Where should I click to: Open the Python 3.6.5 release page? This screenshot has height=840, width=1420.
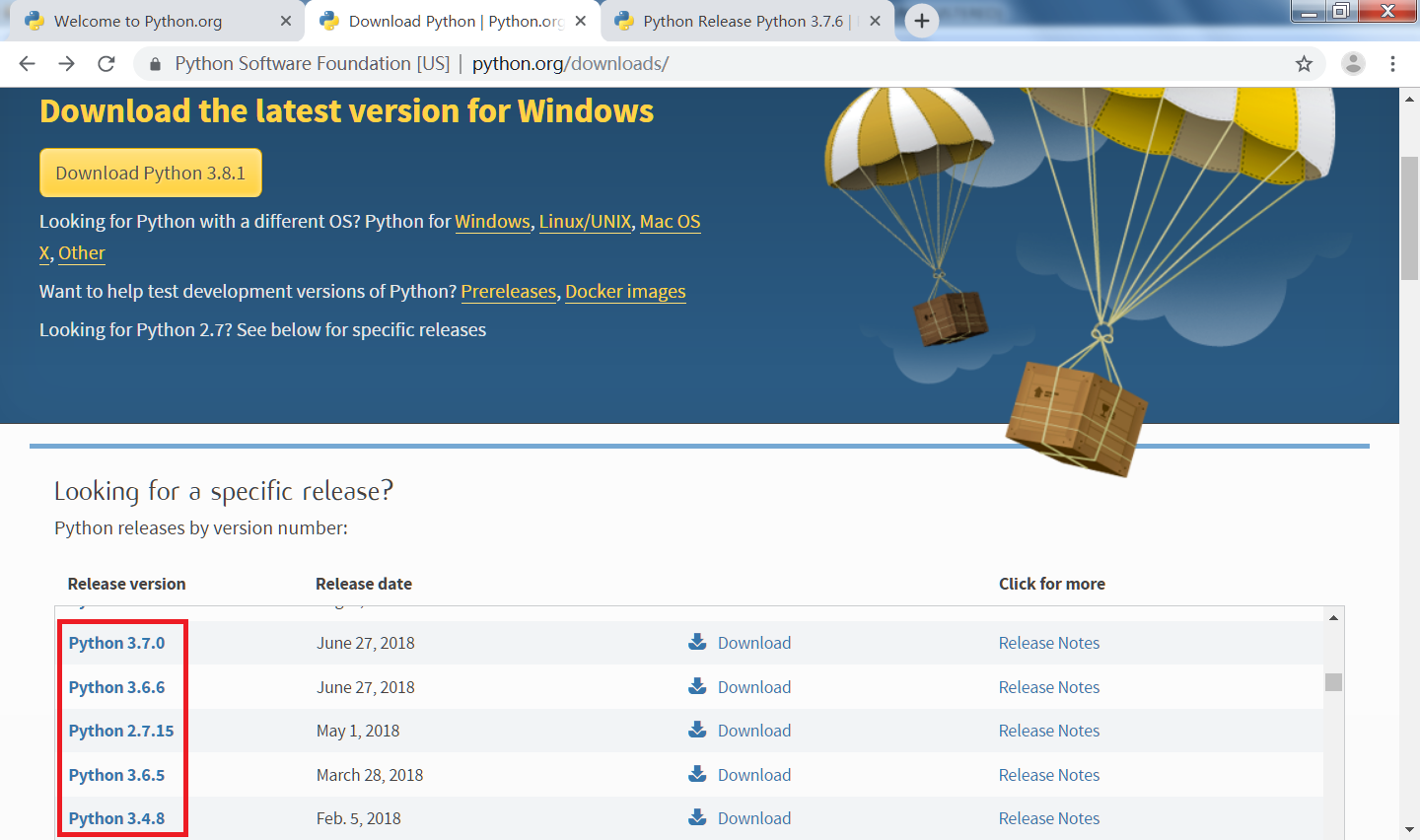tap(116, 775)
